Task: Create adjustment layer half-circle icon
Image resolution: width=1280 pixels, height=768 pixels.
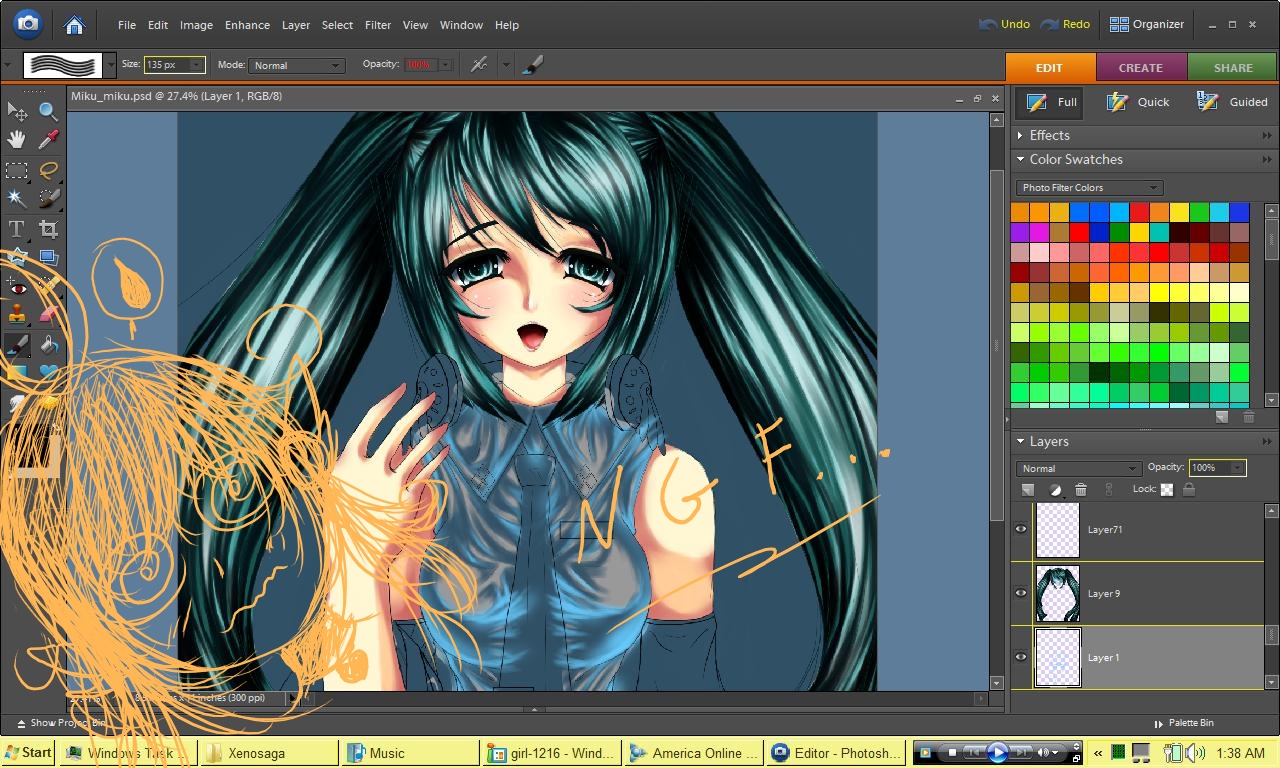Action: point(1054,490)
